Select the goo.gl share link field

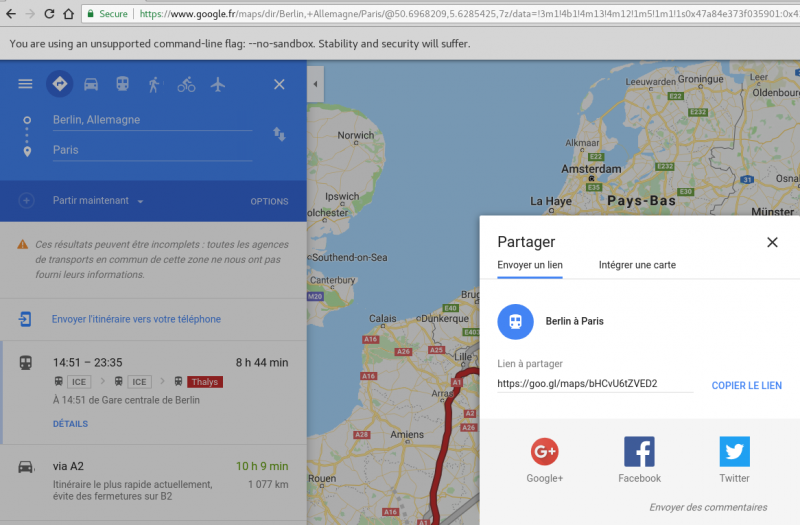[595, 384]
